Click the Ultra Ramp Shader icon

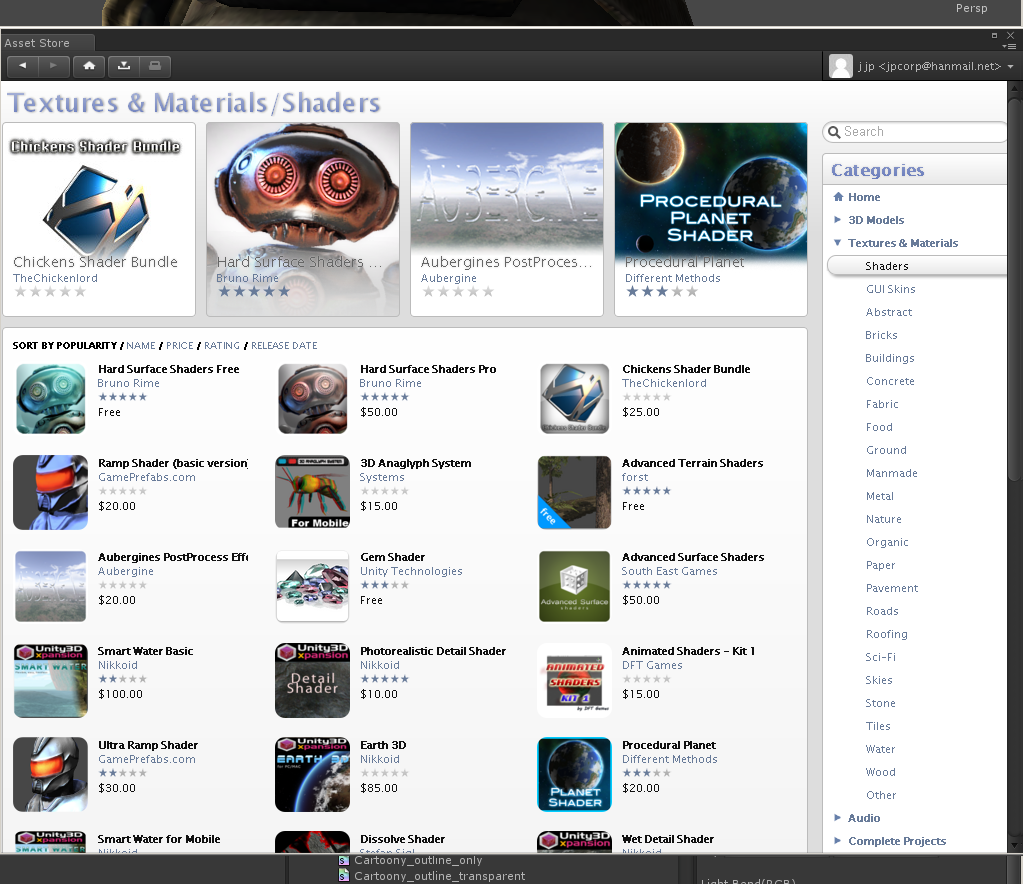[50, 774]
